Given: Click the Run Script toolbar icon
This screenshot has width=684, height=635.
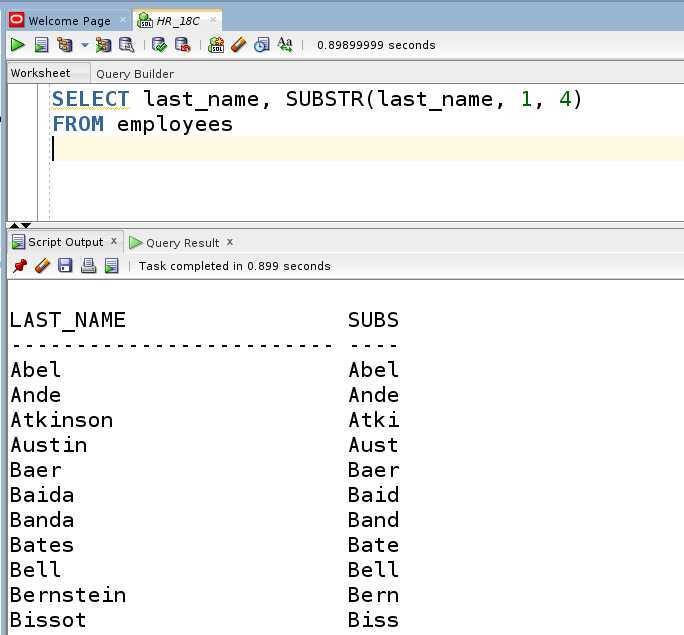Looking at the screenshot, I should 41,45.
